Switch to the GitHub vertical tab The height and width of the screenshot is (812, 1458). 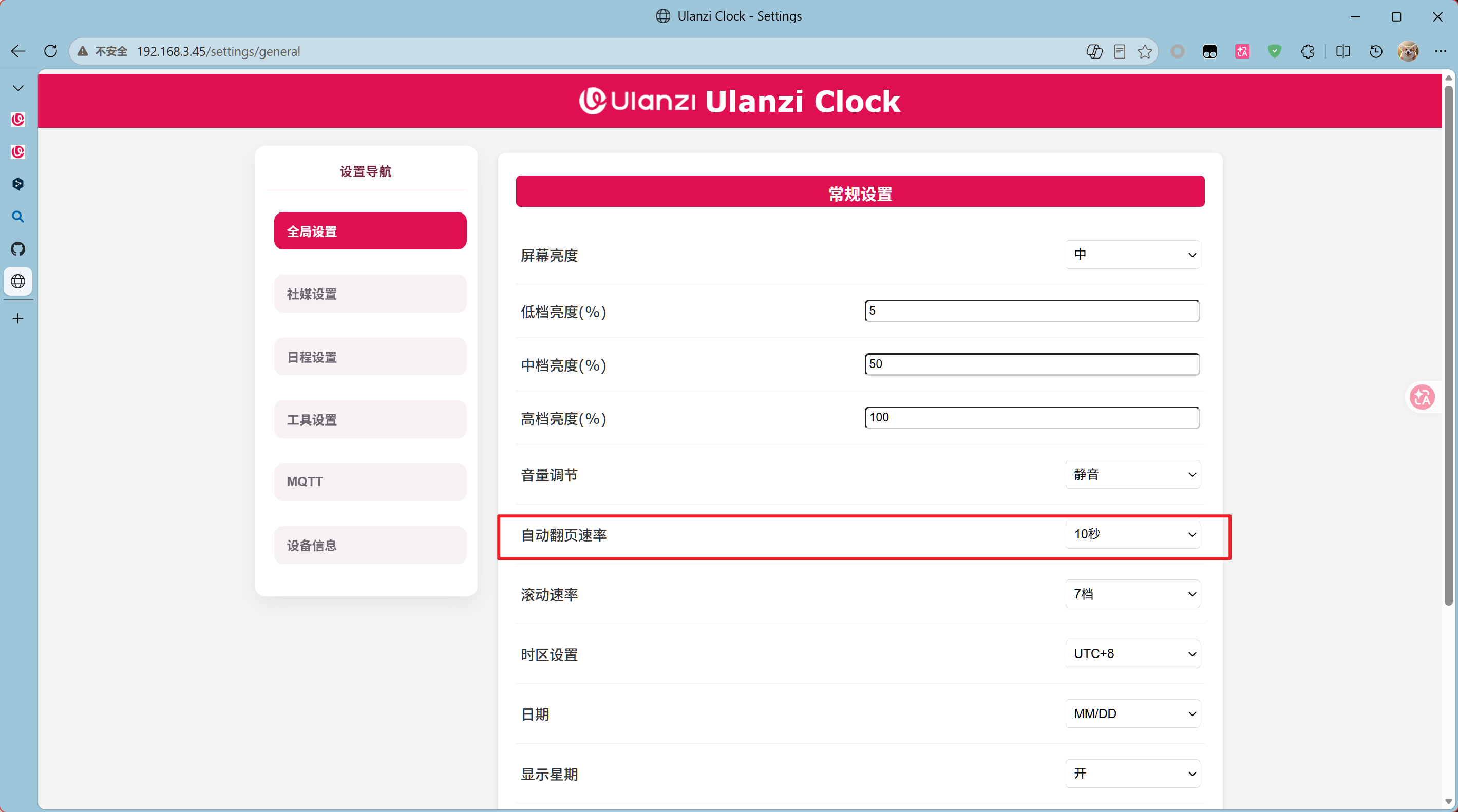point(18,249)
